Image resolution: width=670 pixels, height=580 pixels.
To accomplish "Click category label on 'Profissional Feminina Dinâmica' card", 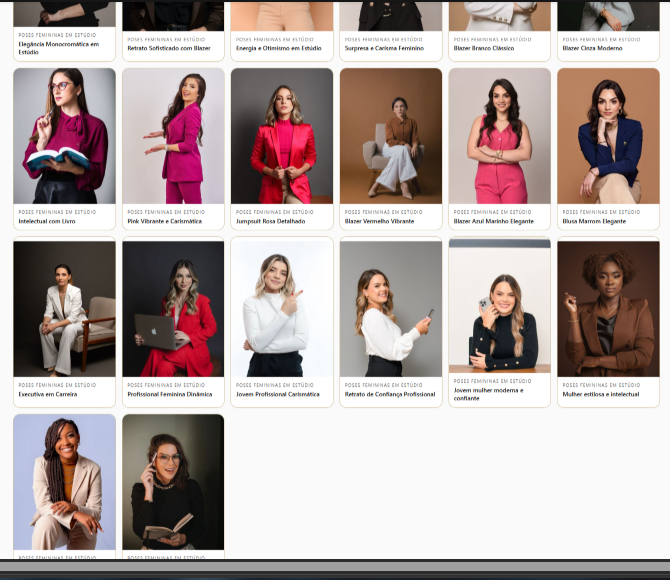I will click(x=166, y=385).
